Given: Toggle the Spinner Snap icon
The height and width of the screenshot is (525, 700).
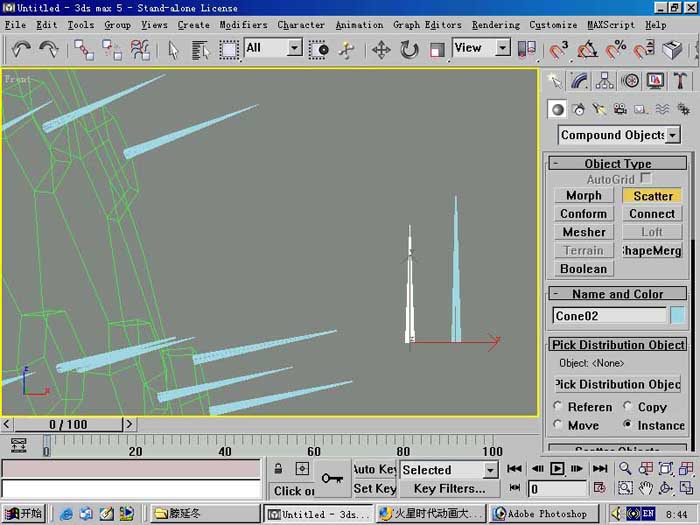Looking at the screenshot, I should 643,50.
